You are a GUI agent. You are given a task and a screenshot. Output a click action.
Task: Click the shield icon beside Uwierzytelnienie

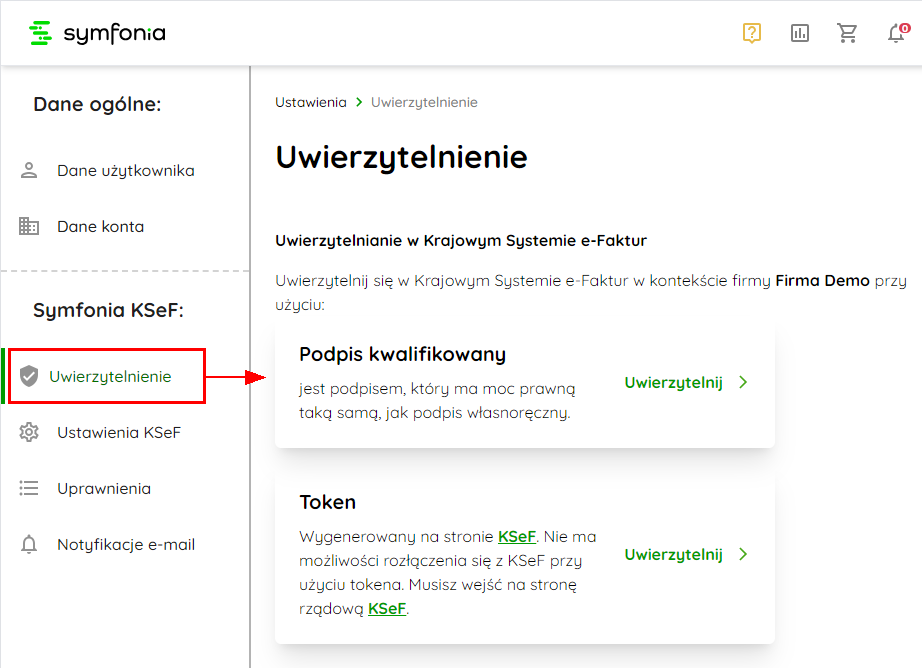click(29, 376)
